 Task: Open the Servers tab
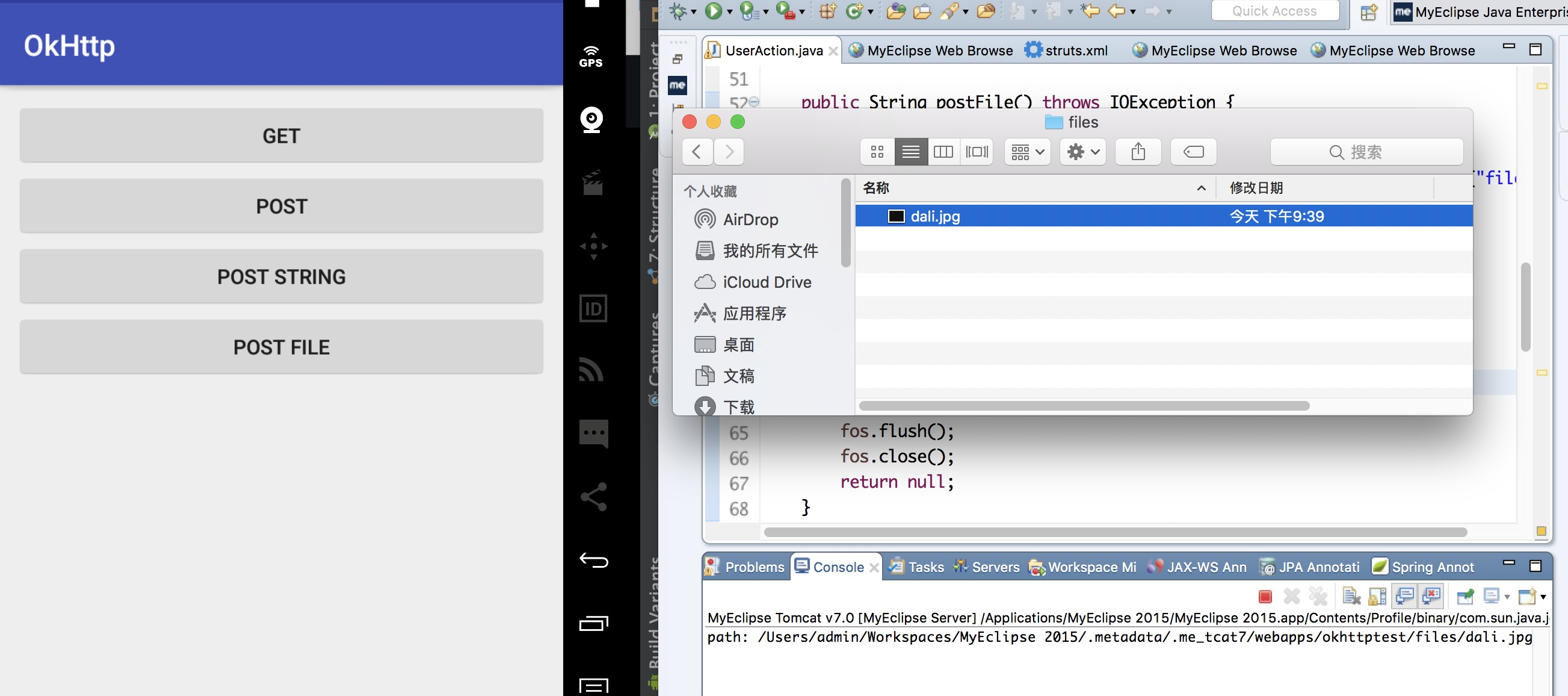point(995,567)
